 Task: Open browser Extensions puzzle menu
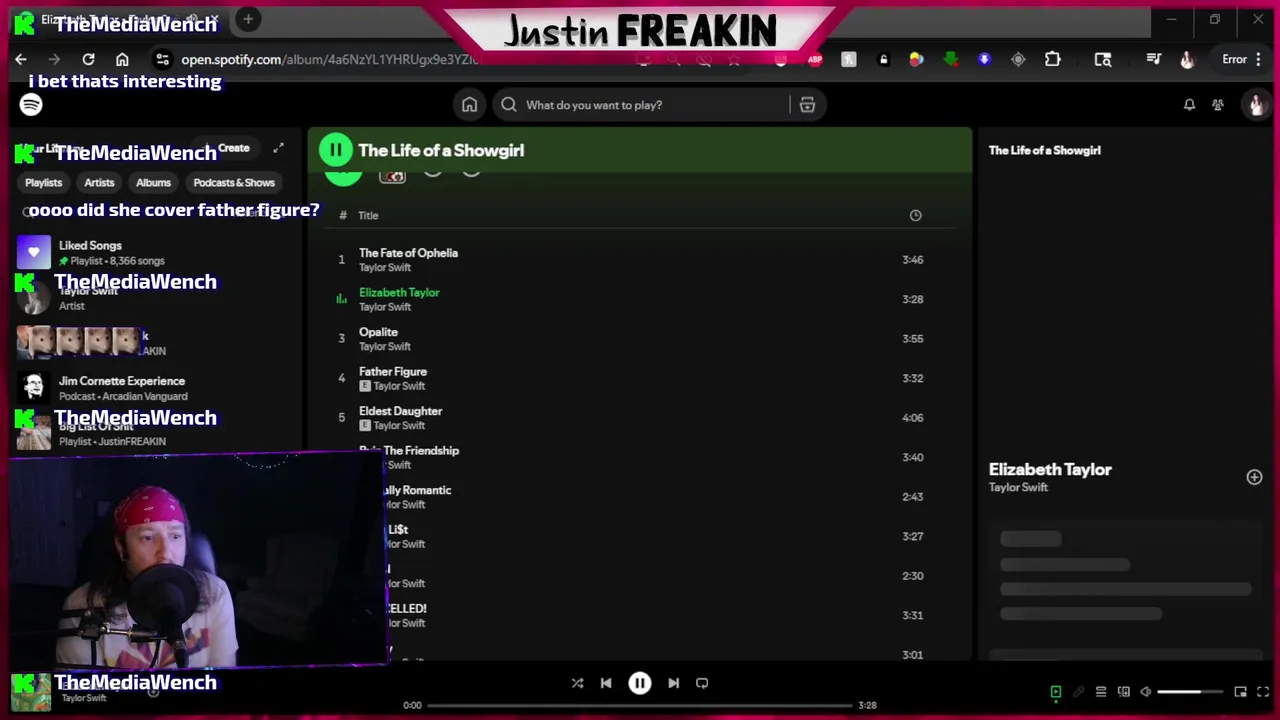pos(1053,59)
